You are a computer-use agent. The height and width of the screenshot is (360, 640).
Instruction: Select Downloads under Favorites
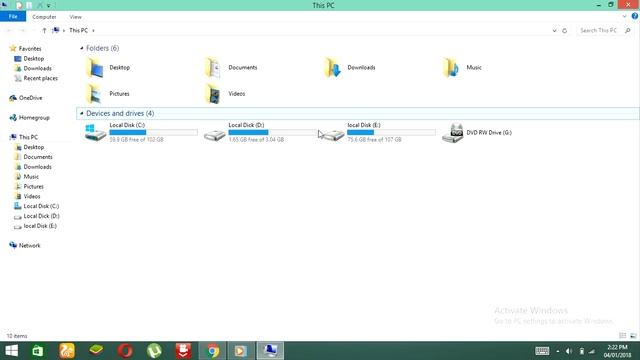[x=37, y=69]
